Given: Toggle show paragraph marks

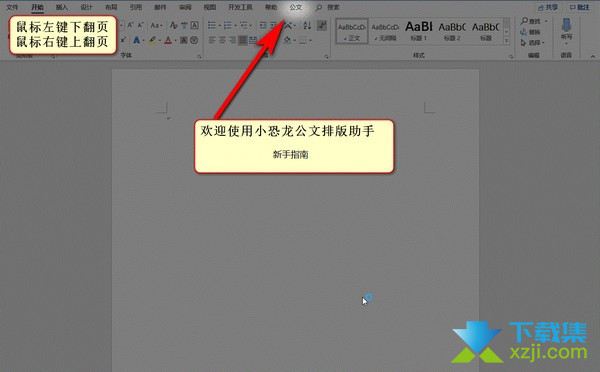Looking at the screenshot, I should click(322, 25).
